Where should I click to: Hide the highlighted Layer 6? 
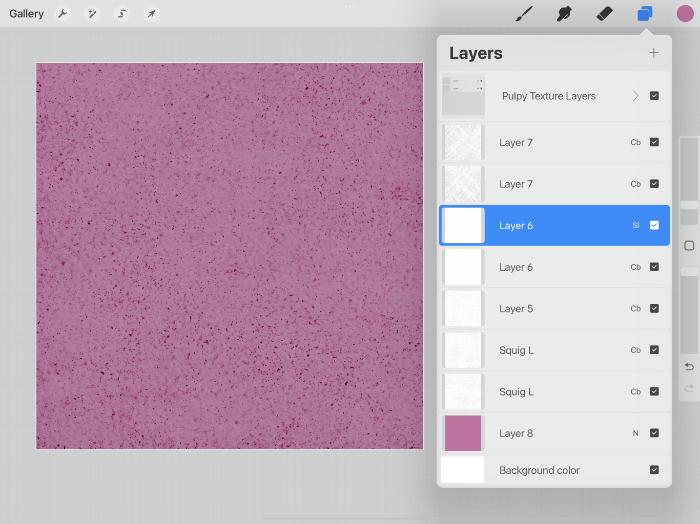(x=654, y=225)
